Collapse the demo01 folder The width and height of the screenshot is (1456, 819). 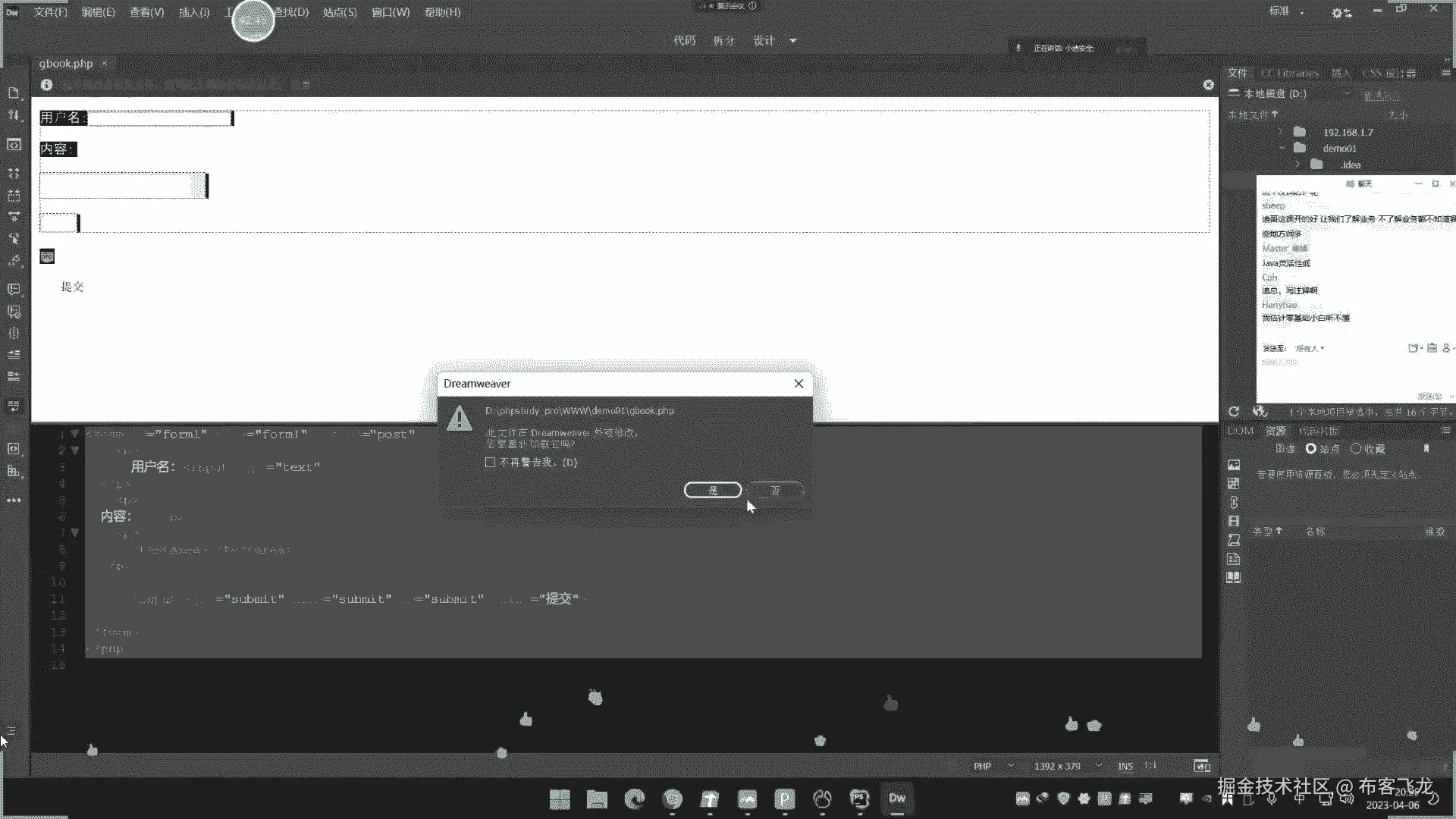(x=1281, y=149)
